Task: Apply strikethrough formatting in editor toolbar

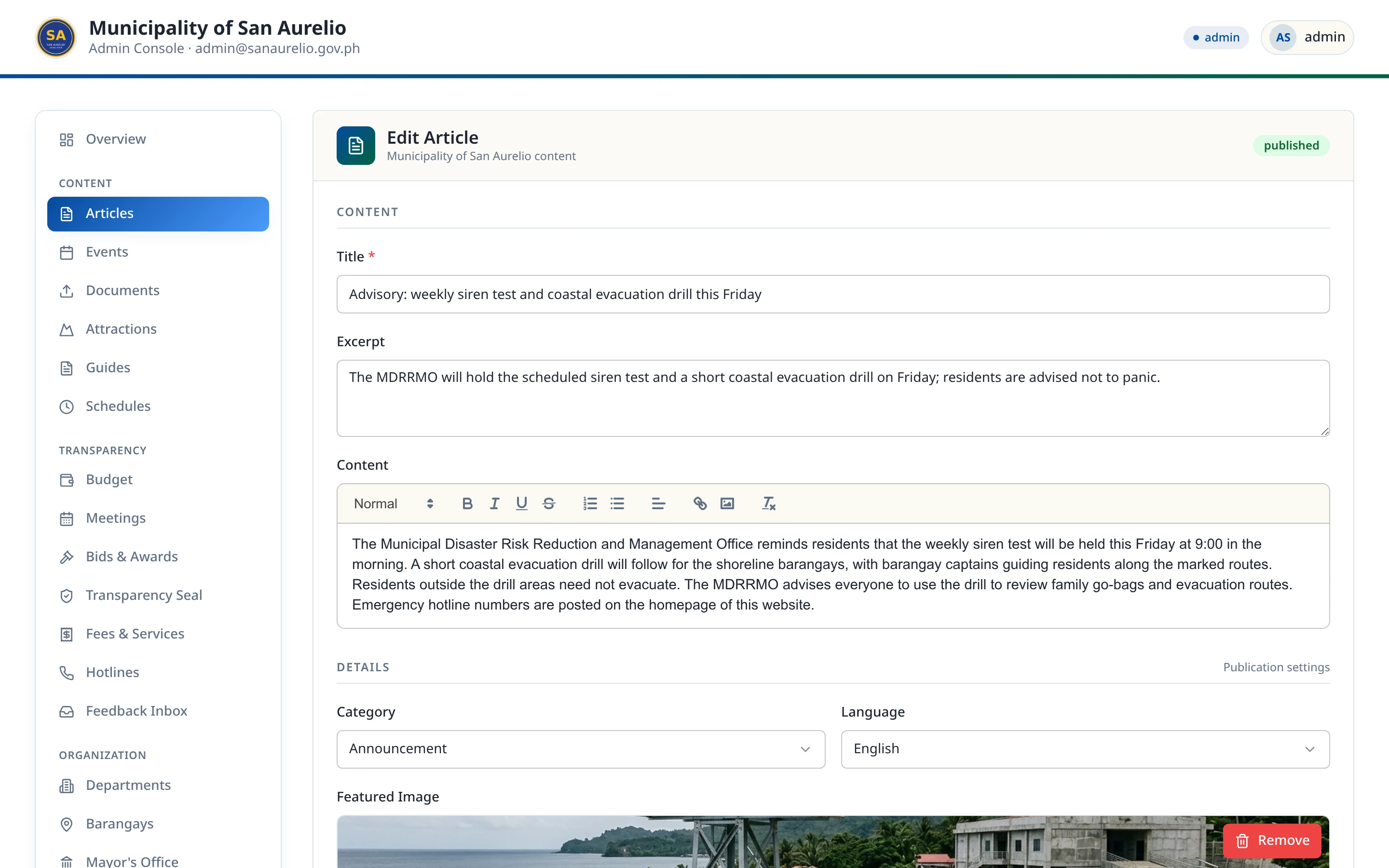Action: coord(549,503)
